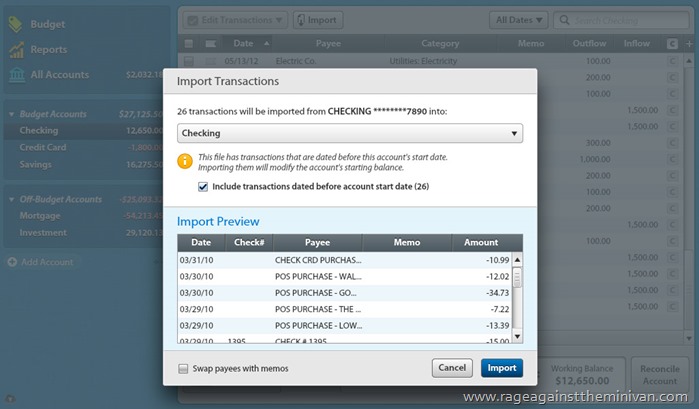Screen dimensions: 699x409
Task: Click the register Payee column header
Action: pyautogui.click(x=328, y=43)
